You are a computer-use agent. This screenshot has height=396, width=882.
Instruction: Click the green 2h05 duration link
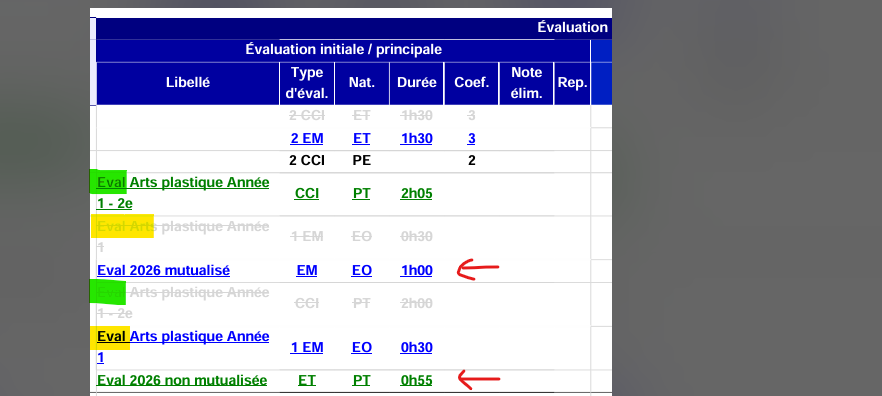click(x=416, y=194)
